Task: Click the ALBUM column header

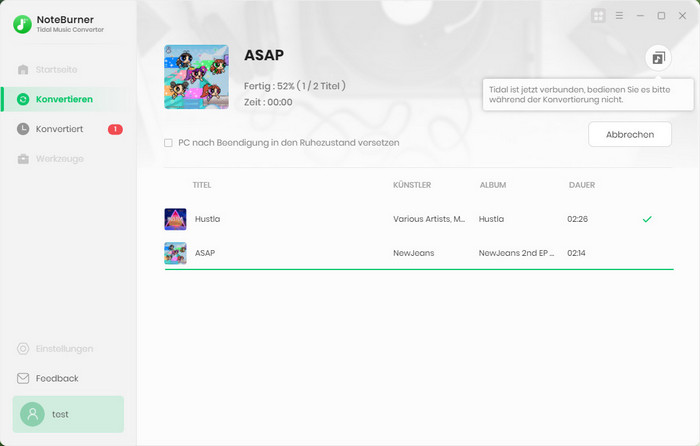Action: click(493, 185)
